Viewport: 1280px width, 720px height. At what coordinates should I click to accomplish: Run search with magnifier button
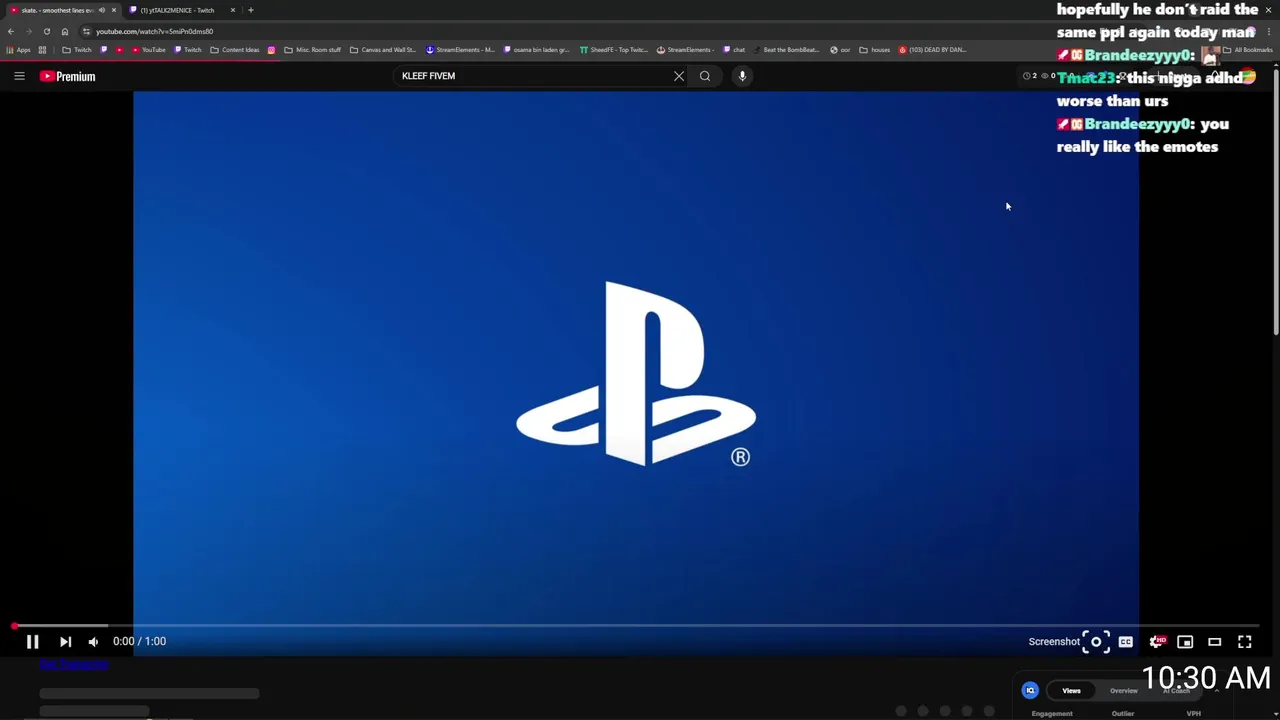tap(705, 76)
